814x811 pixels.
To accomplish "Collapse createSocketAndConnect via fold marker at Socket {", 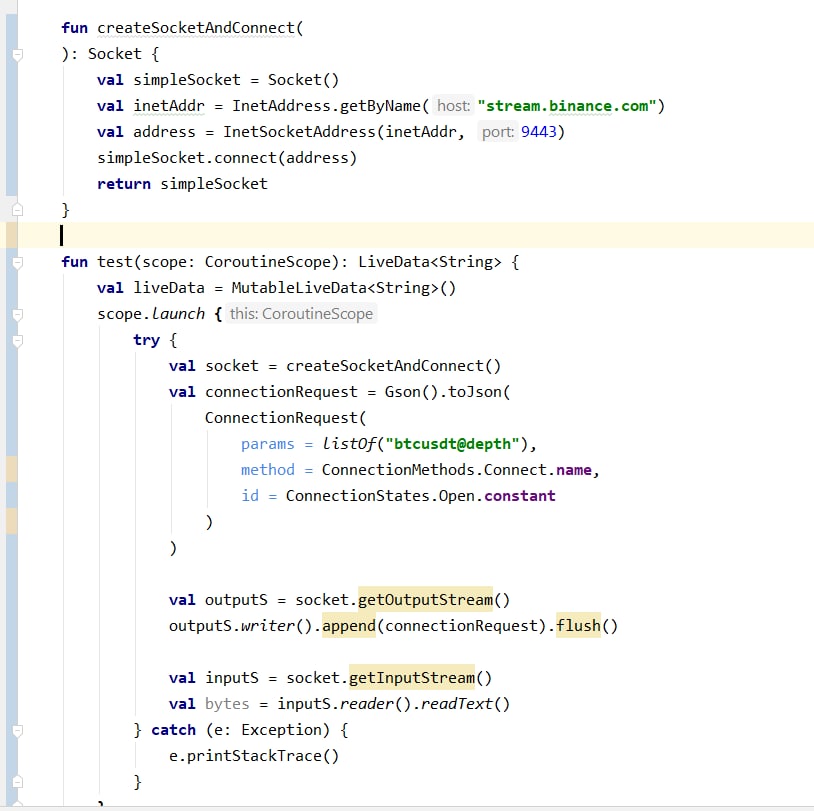I will [x=18, y=54].
